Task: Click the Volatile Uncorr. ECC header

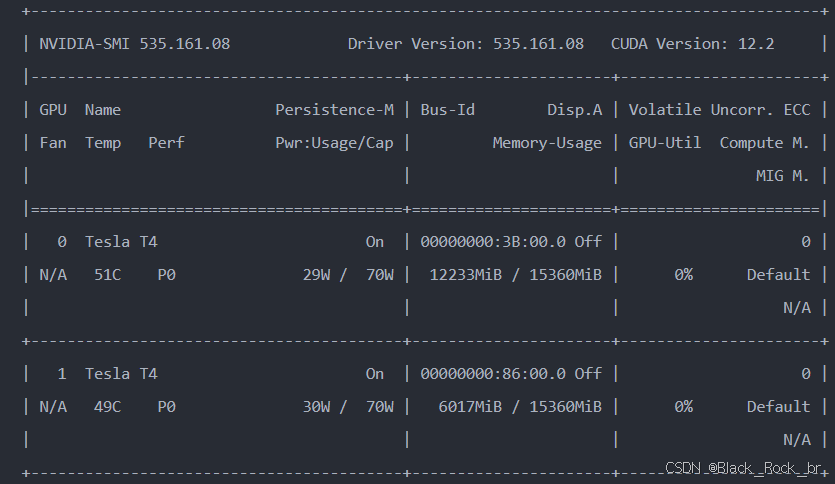Action: click(719, 110)
